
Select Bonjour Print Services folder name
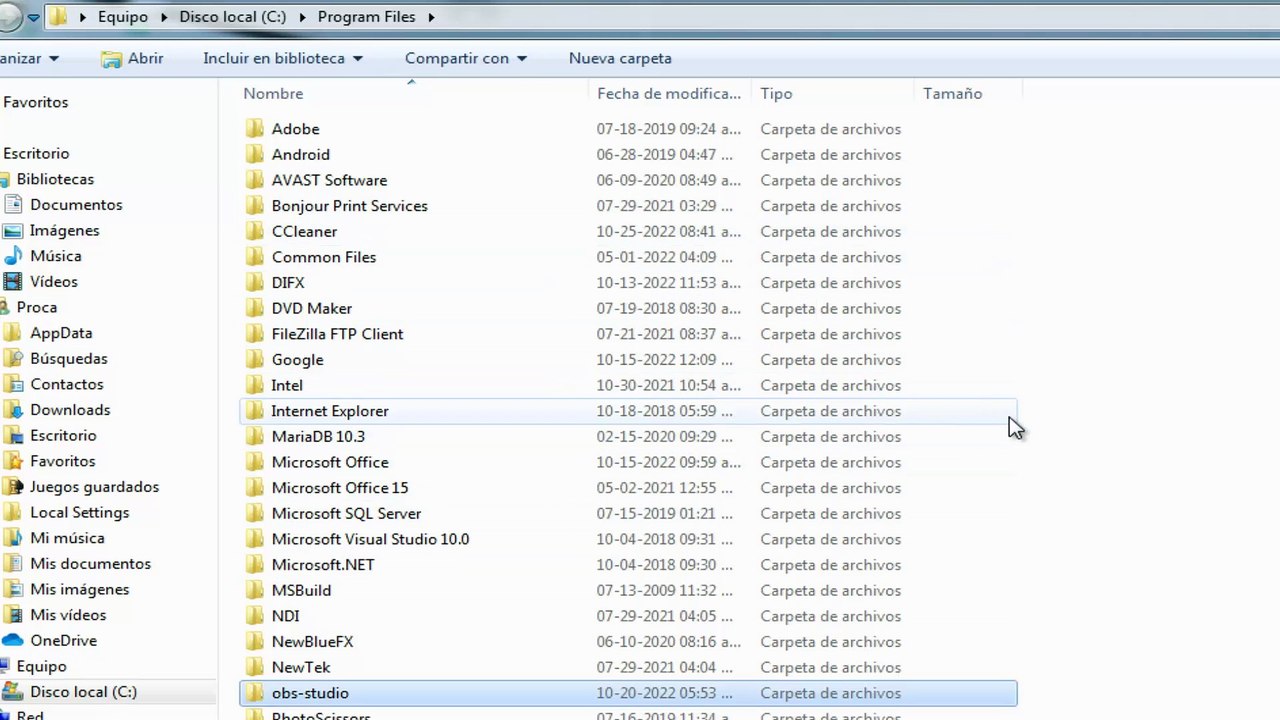(350, 206)
